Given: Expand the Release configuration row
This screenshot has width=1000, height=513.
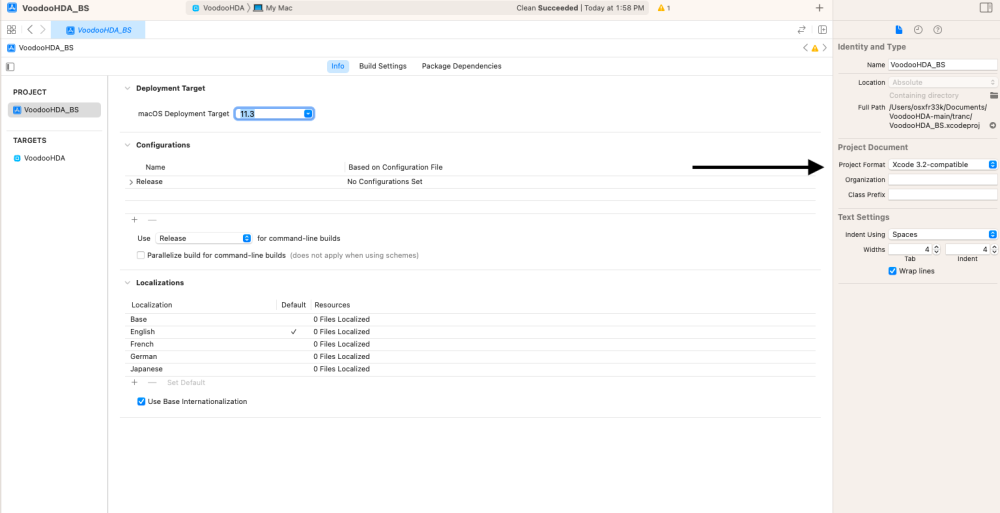Looking at the screenshot, I should pos(131,182).
